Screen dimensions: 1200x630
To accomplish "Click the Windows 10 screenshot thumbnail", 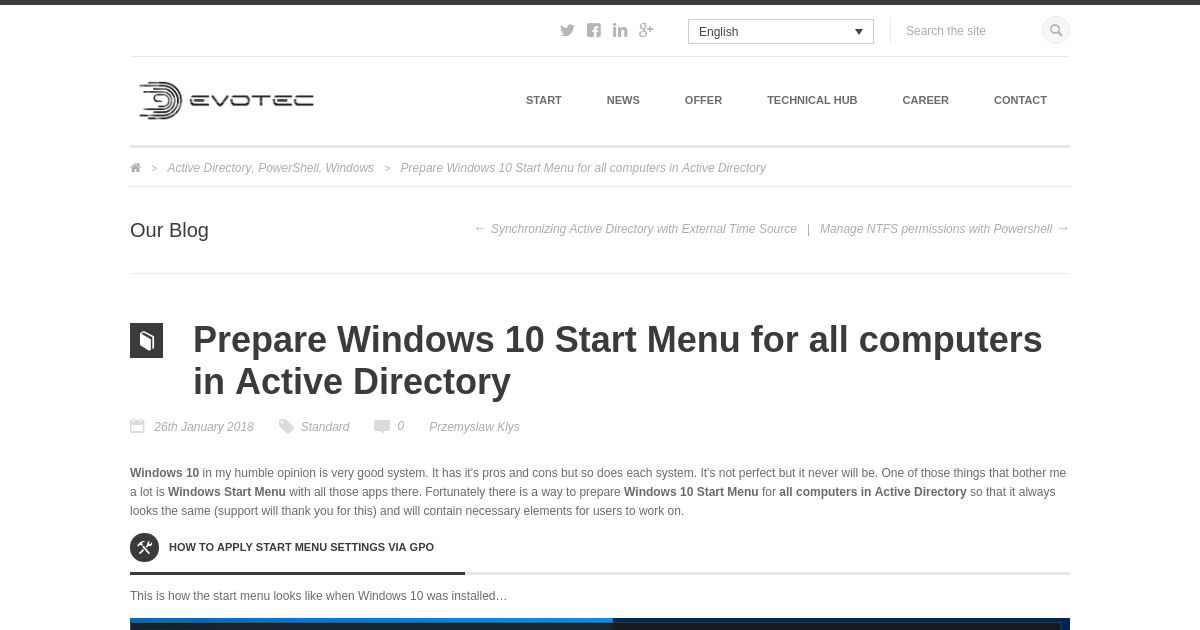I will (600, 624).
